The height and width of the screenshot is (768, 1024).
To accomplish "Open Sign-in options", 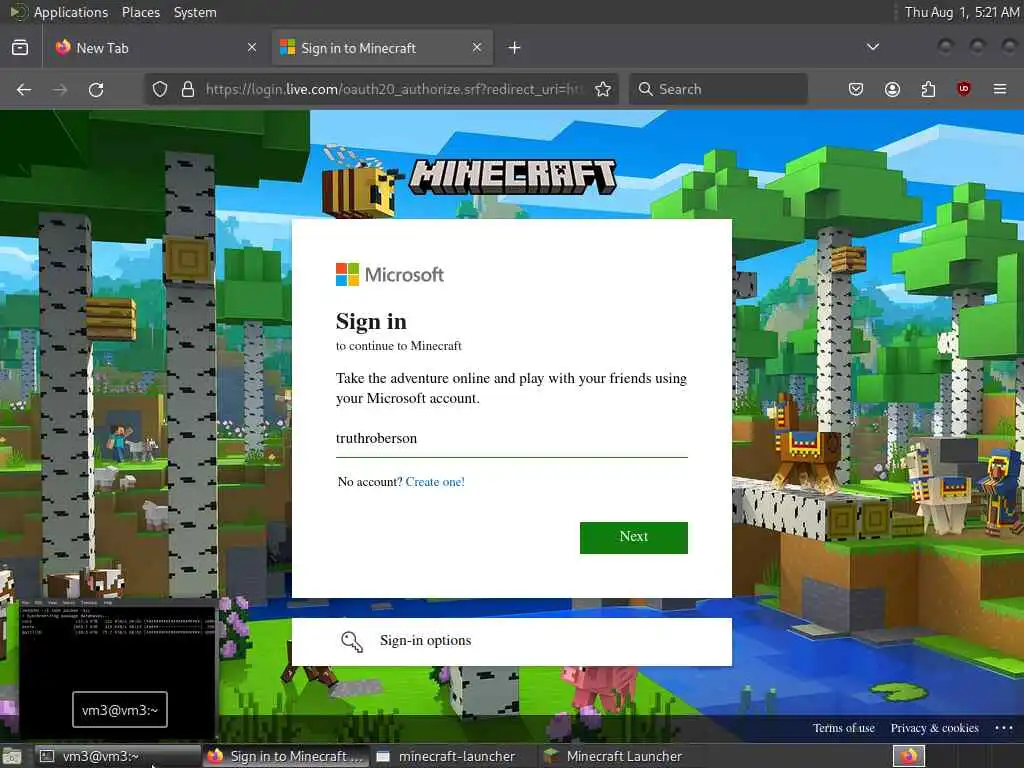I will pos(511,641).
